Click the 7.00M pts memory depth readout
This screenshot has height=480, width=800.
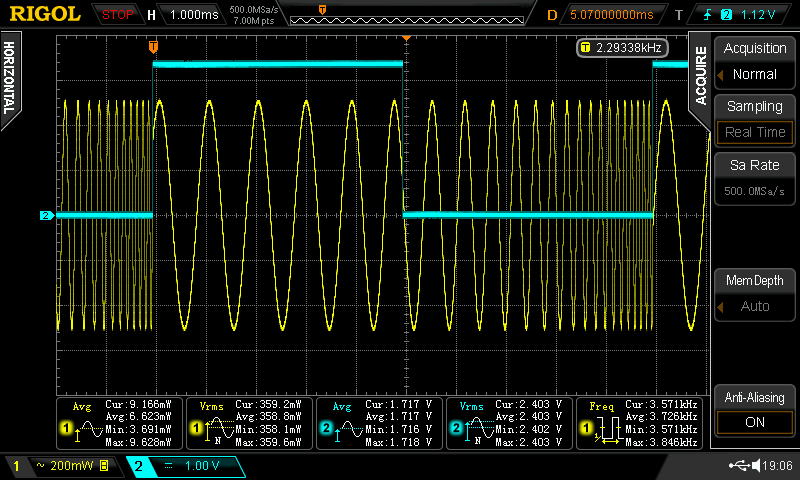pos(254,21)
